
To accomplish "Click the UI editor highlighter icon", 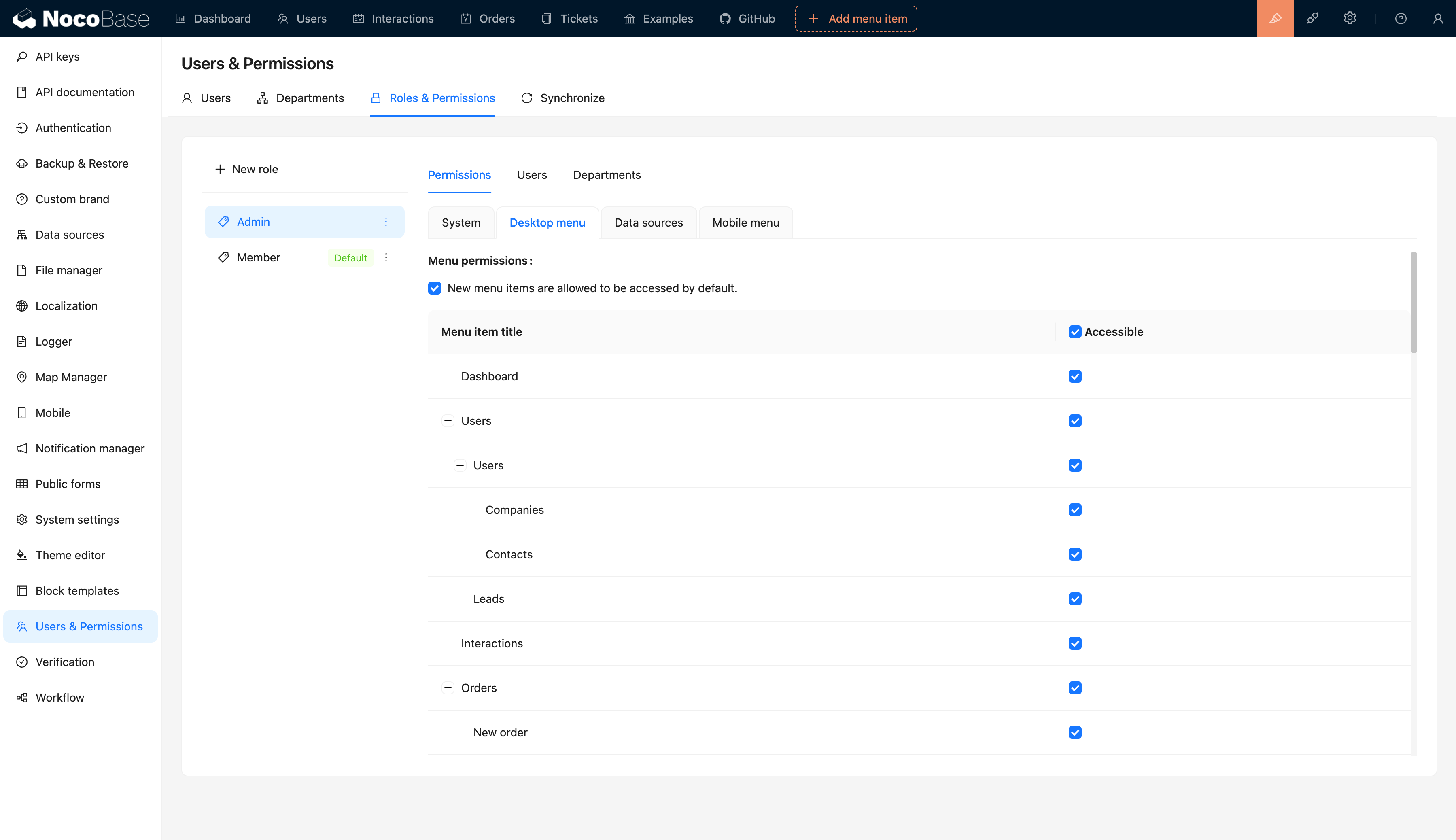I will (x=1275, y=19).
